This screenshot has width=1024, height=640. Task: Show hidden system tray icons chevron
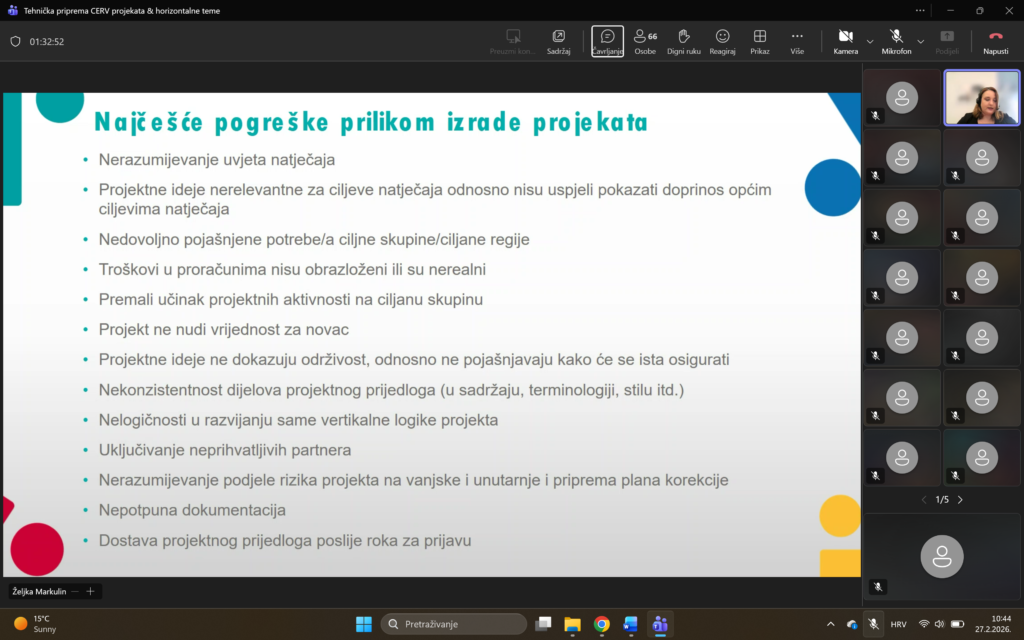point(830,624)
